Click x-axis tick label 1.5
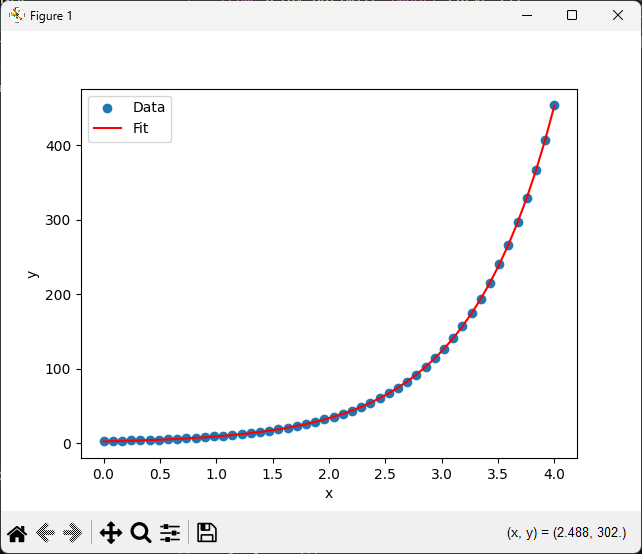 (272, 474)
